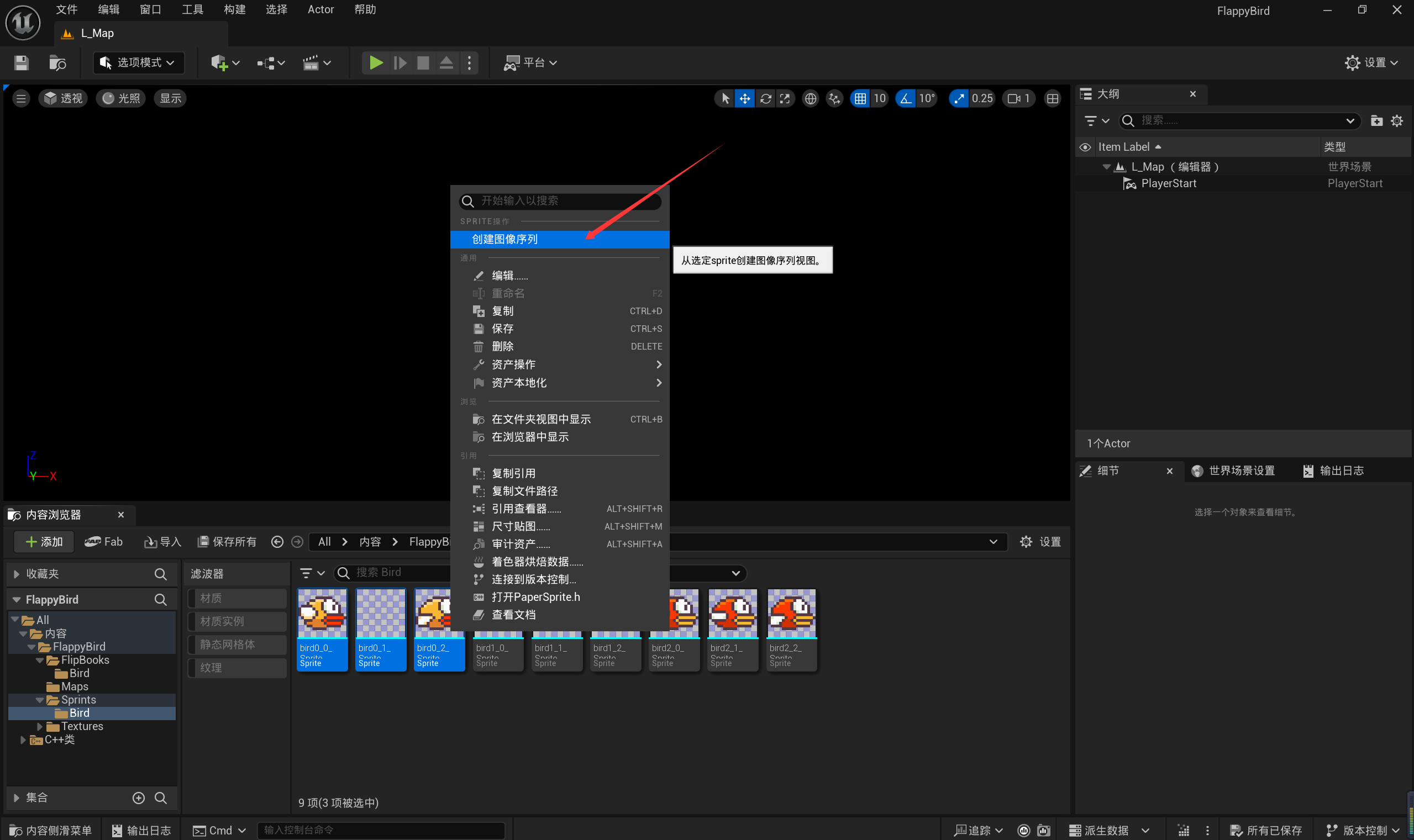Toggle grid snapping in the viewport
1414x840 pixels.
860,98
